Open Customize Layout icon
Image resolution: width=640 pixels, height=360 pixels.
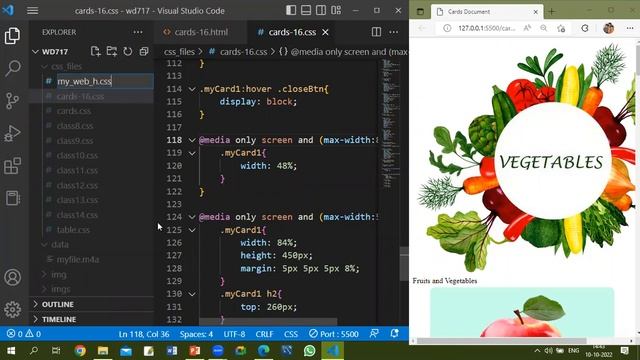pos(336,11)
